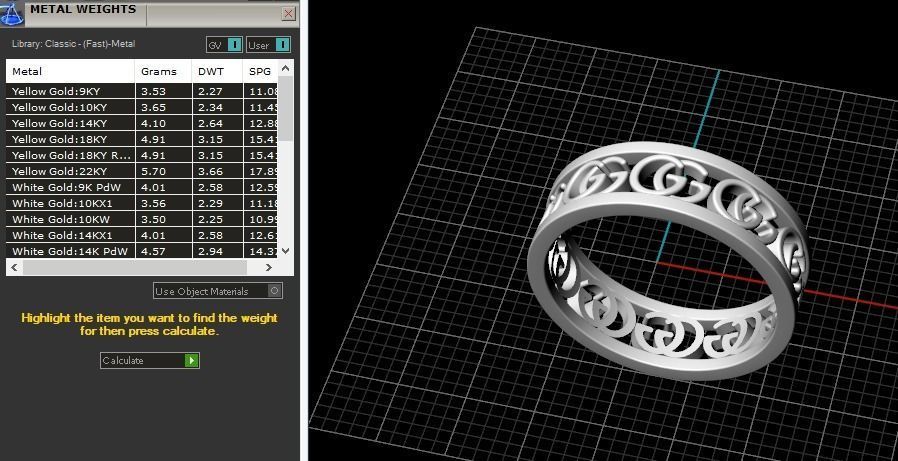Click the table's scroll down arrow
This screenshot has height=461, width=898.
pyautogui.click(x=286, y=251)
